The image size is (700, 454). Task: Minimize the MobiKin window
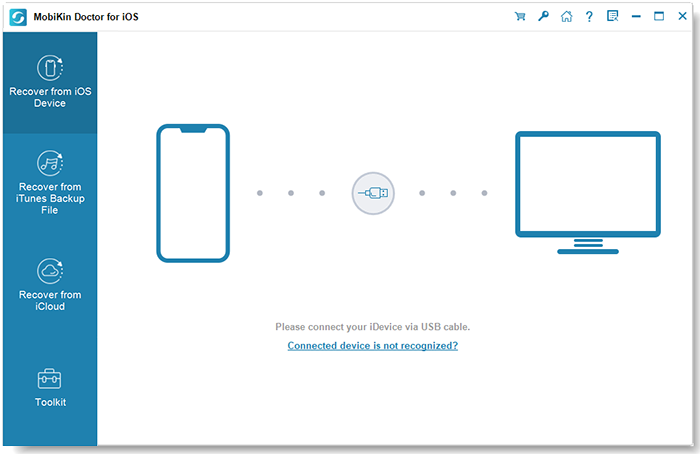(x=636, y=17)
